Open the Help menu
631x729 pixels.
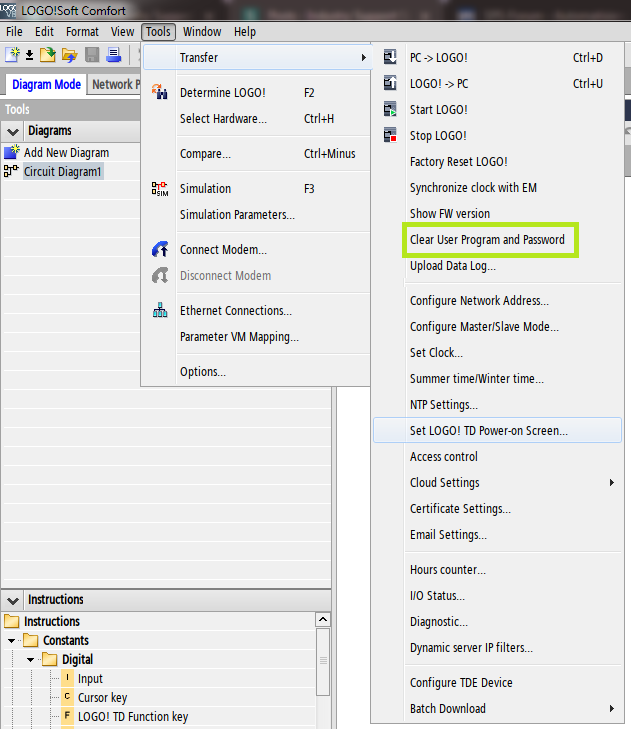click(x=245, y=32)
